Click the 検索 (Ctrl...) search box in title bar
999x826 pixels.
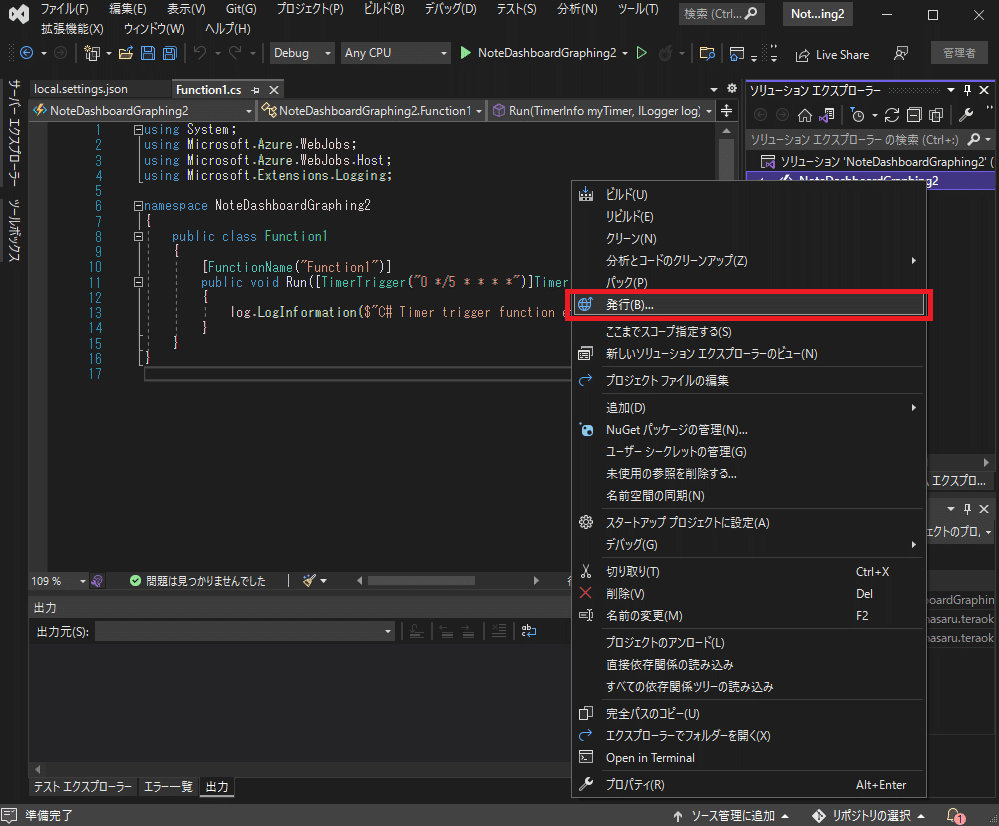[721, 13]
